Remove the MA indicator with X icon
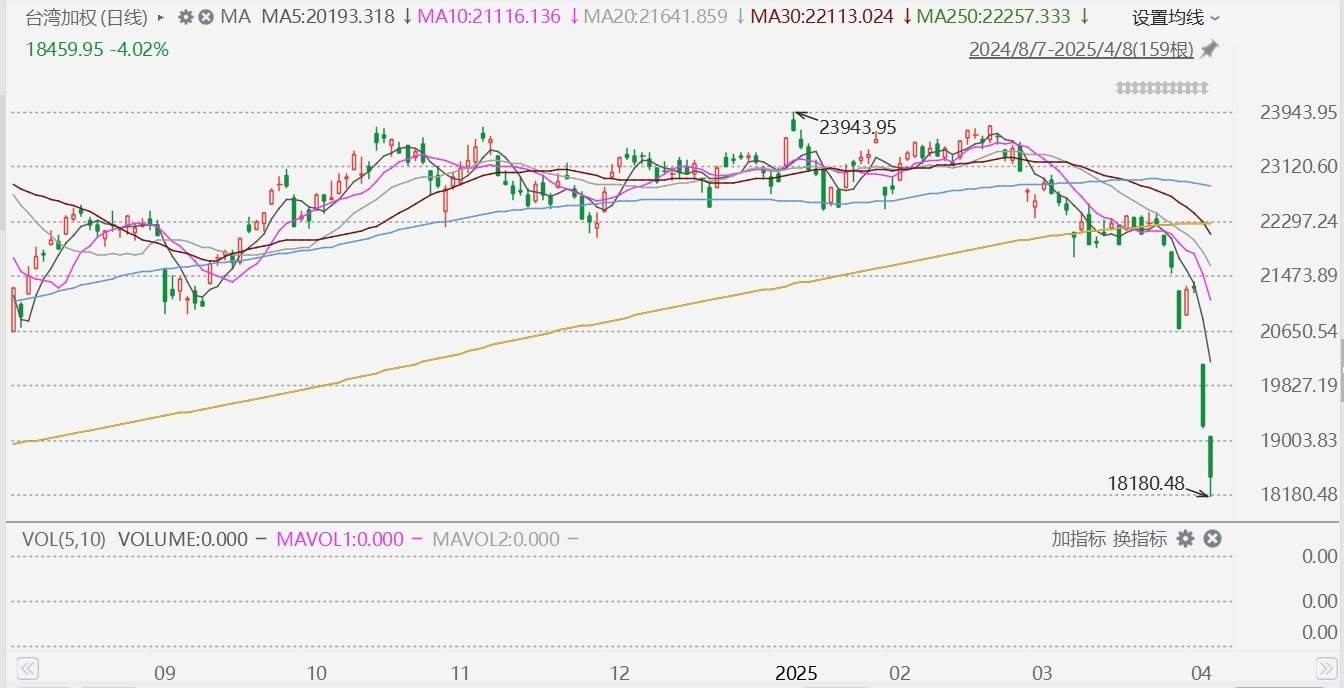Image resolution: width=1344 pixels, height=688 pixels. point(206,17)
